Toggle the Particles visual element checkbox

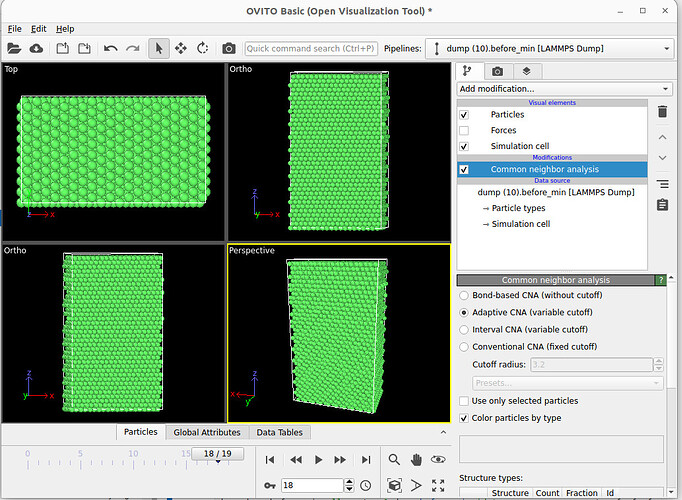(x=464, y=115)
